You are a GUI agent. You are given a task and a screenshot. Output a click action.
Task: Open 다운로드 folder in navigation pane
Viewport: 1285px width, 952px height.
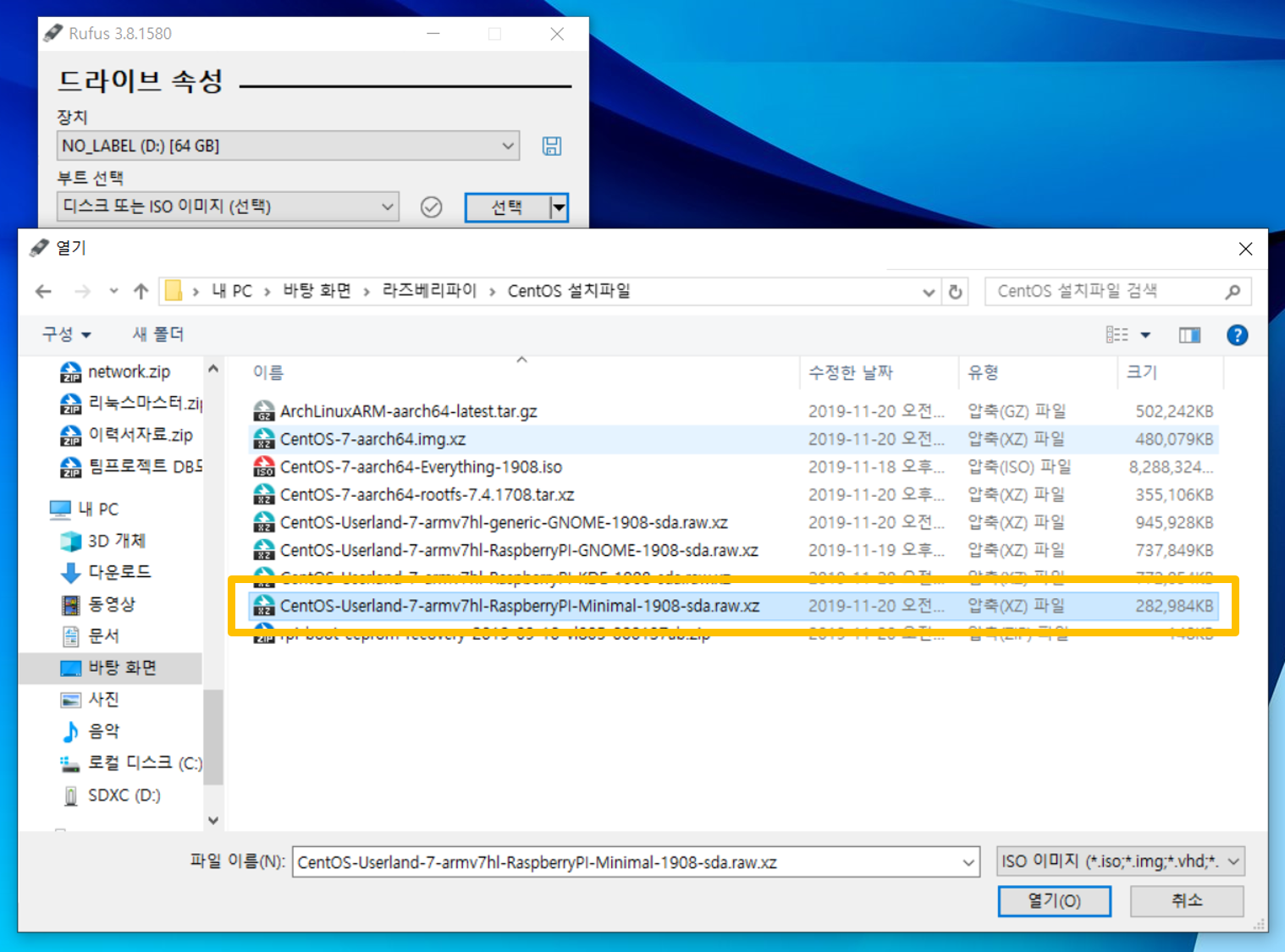(x=107, y=572)
